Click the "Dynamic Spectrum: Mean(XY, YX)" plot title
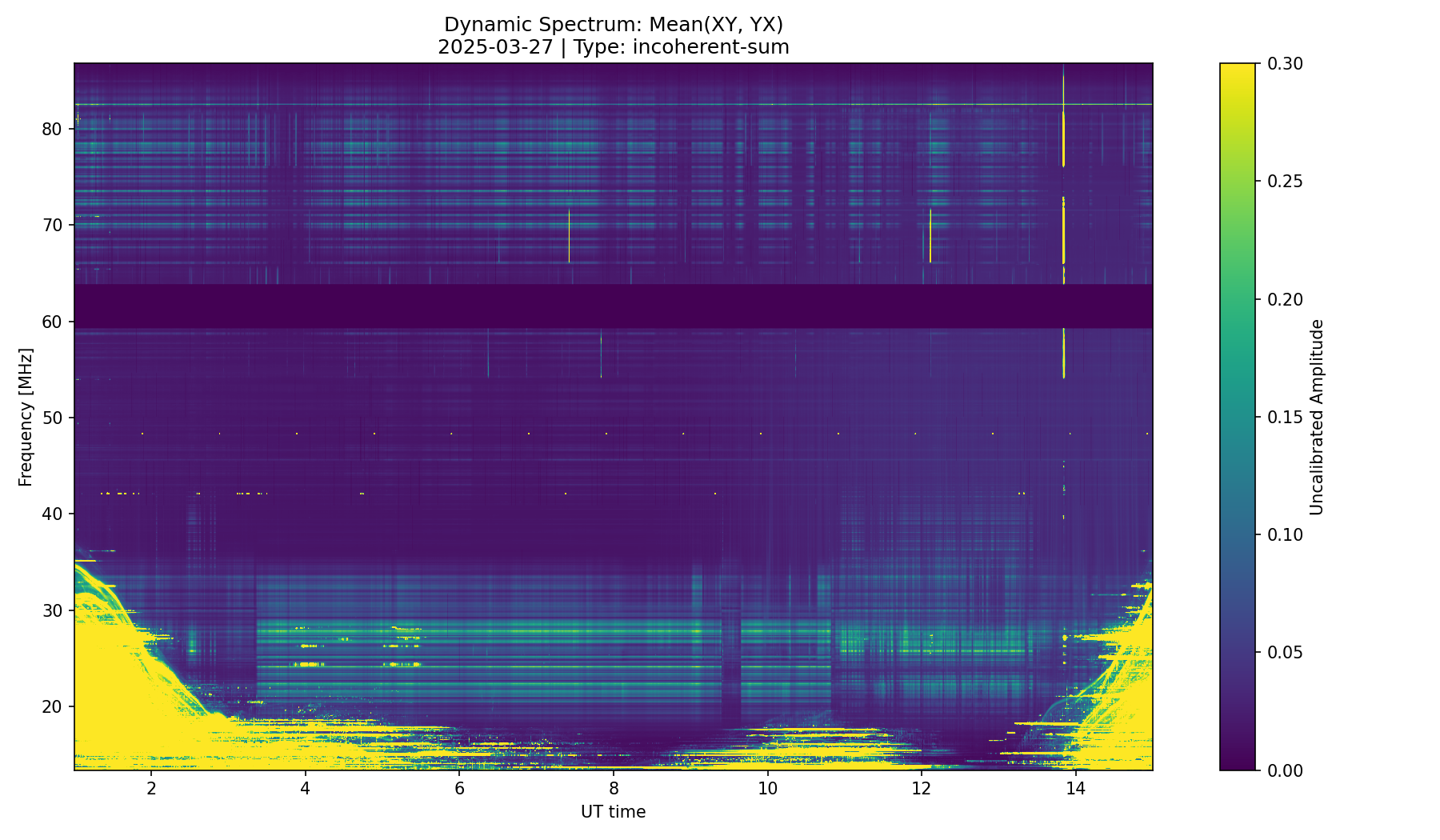 pyautogui.click(x=613, y=26)
